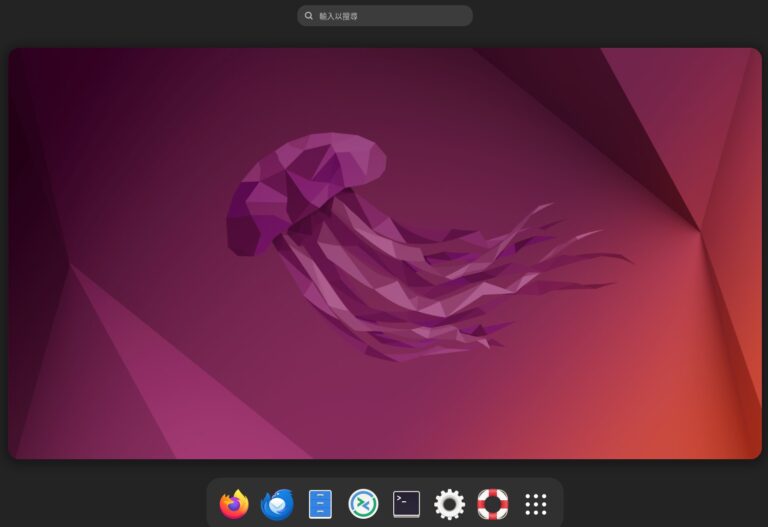The height and width of the screenshot is (527, 768).
Task: Click the magnifier icon in search bar
Action: point(309,16)
